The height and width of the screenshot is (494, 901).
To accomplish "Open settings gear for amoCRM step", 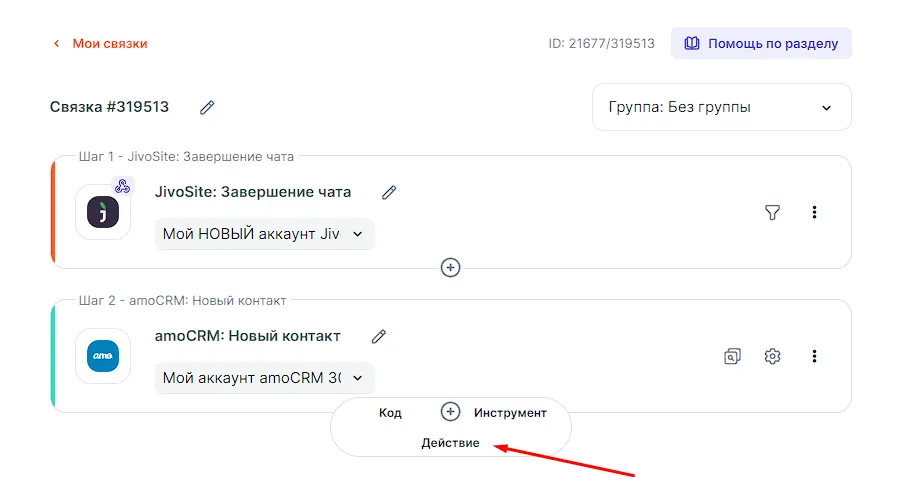I will 772,356.
